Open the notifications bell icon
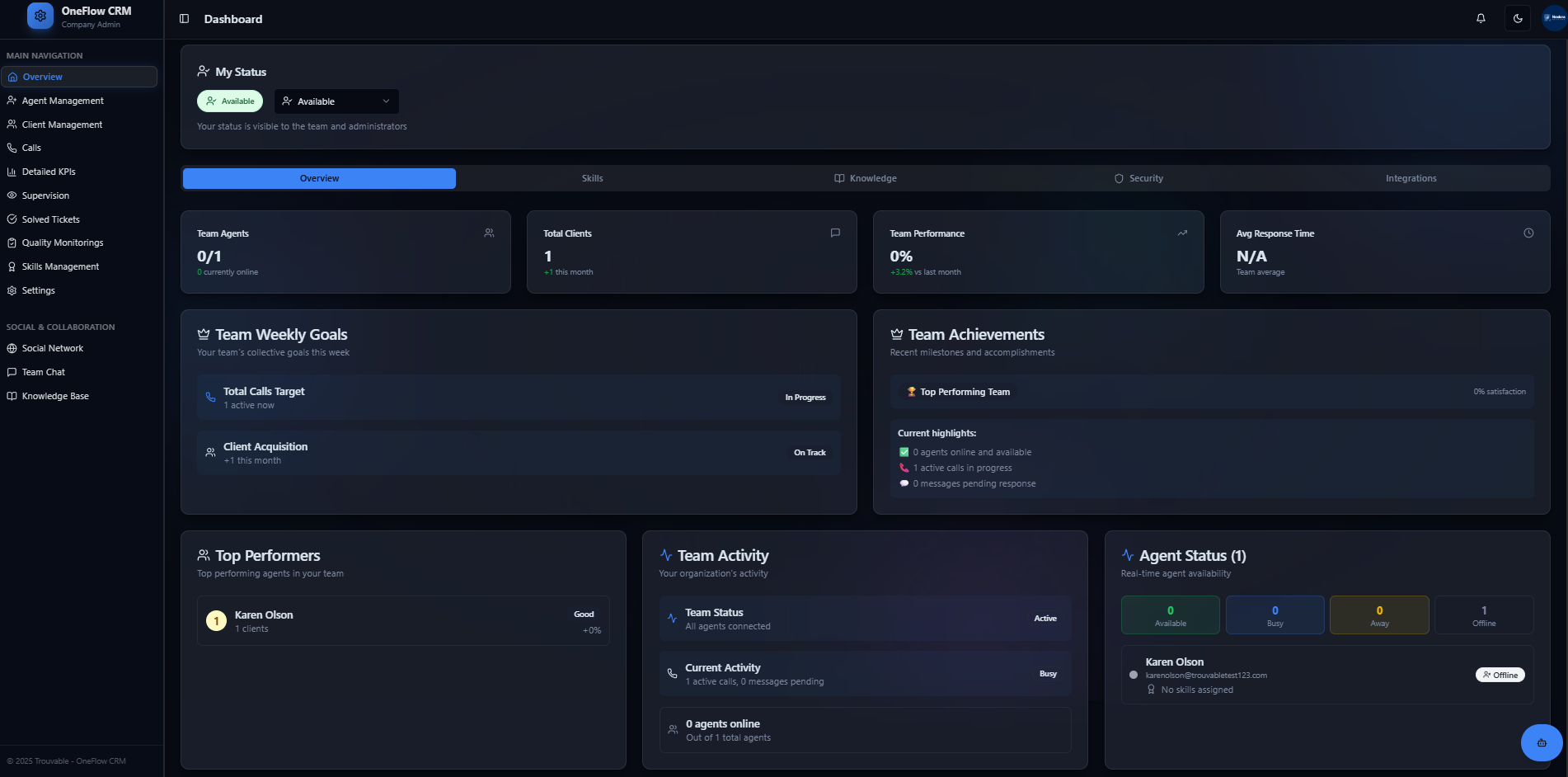 click(1481, 18)
